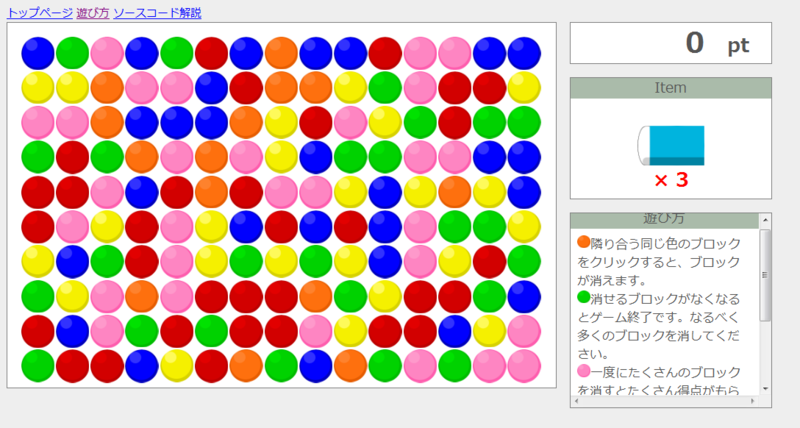Click the first yellow ball in third row
The image size is (800, 428).
281,122
